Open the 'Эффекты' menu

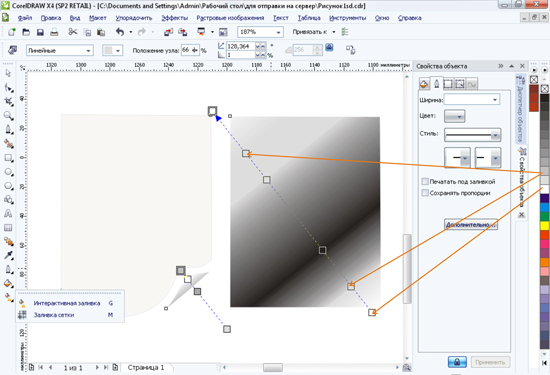point(174,18)
